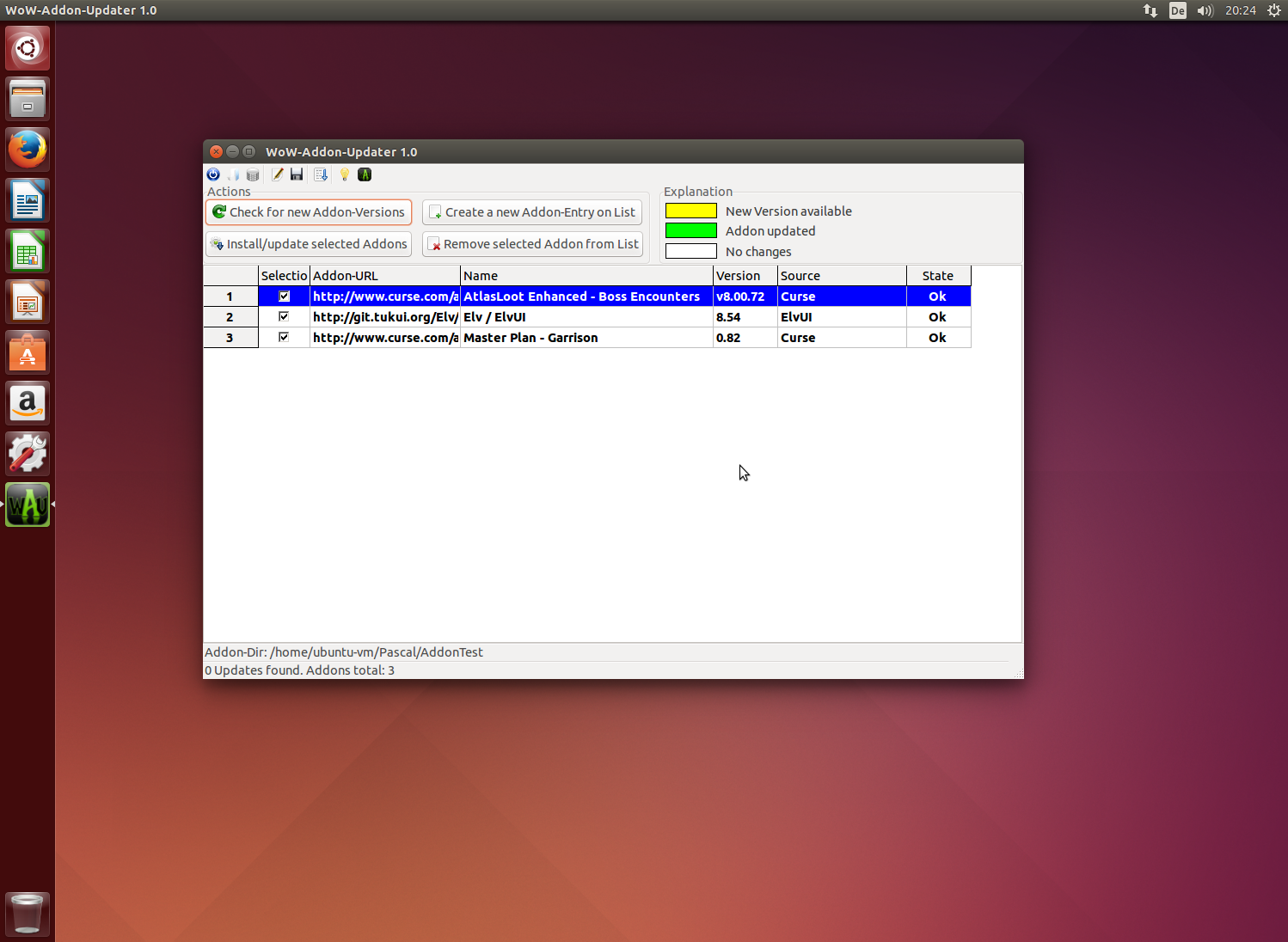Click the gray database toolbar icon

(253, 174)
